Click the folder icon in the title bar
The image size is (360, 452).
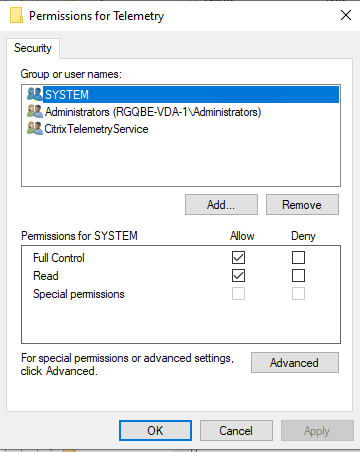point(16,16)
